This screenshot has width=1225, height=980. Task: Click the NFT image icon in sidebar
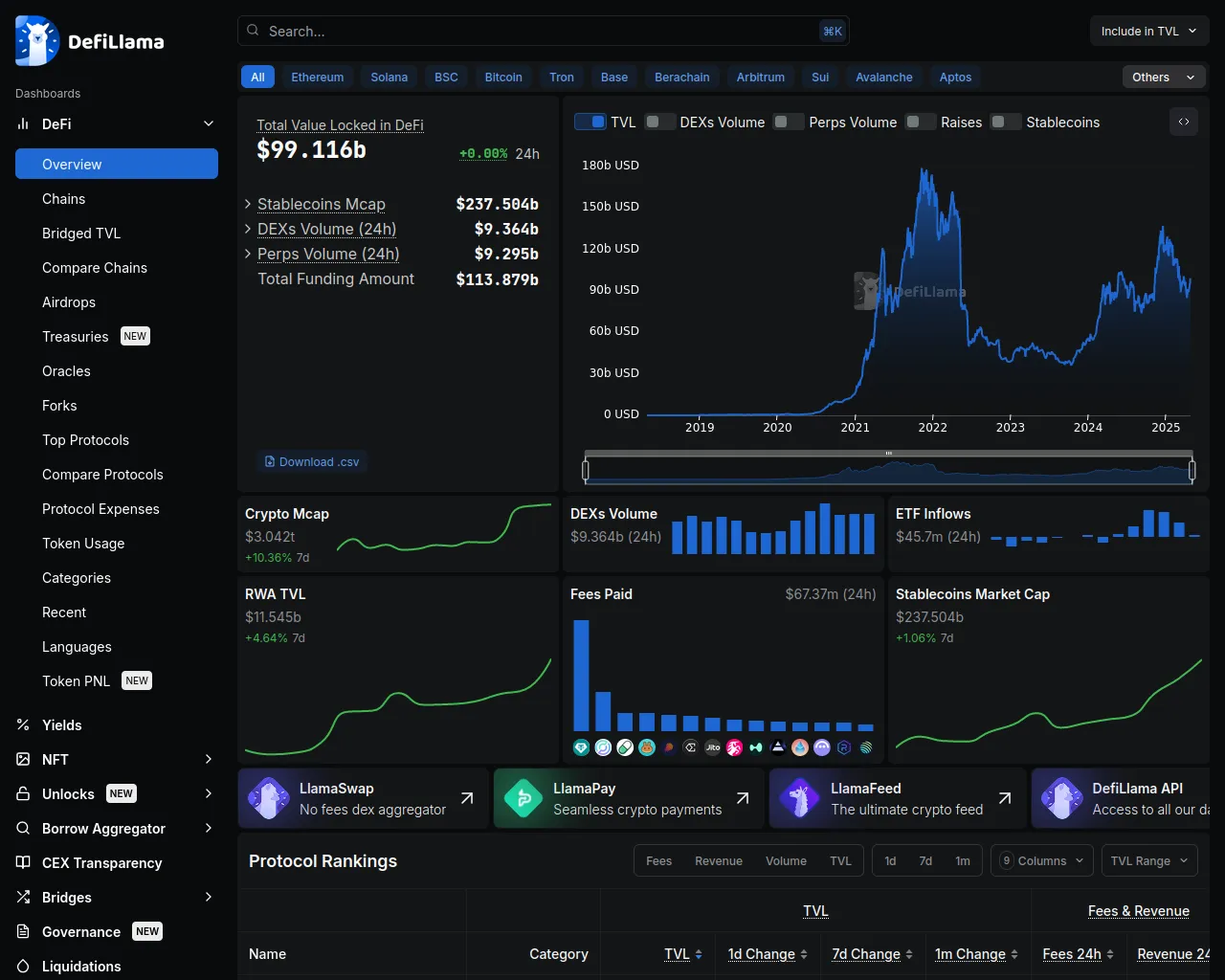click(23, 760)
